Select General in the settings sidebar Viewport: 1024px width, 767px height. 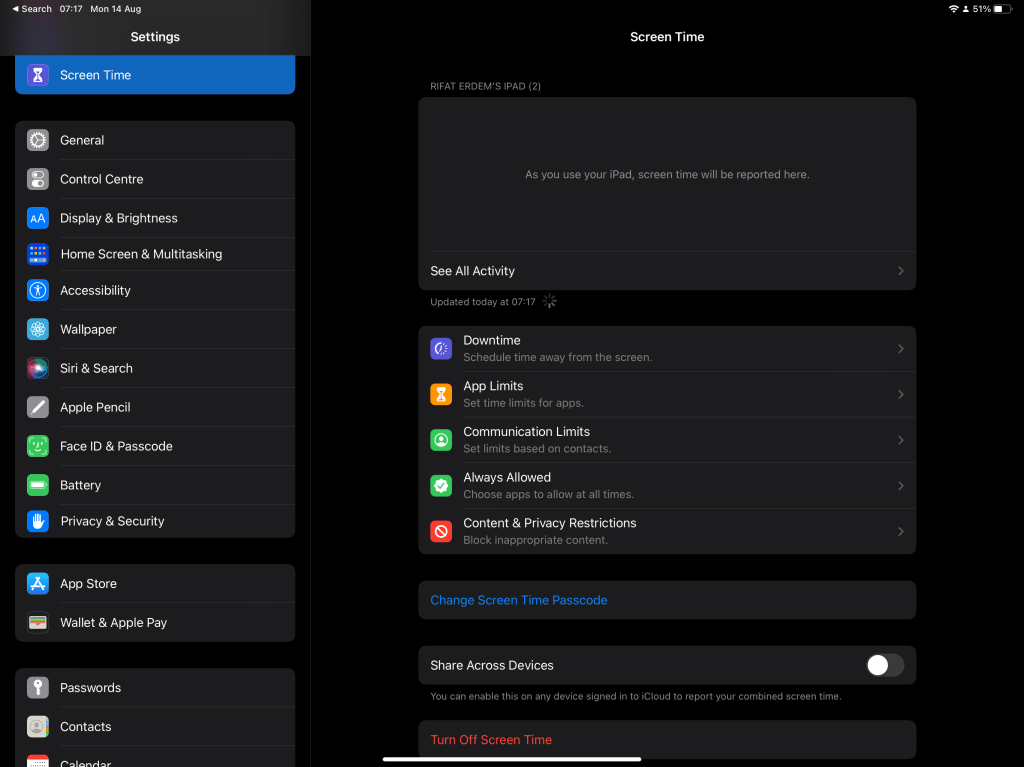[155, 140]
